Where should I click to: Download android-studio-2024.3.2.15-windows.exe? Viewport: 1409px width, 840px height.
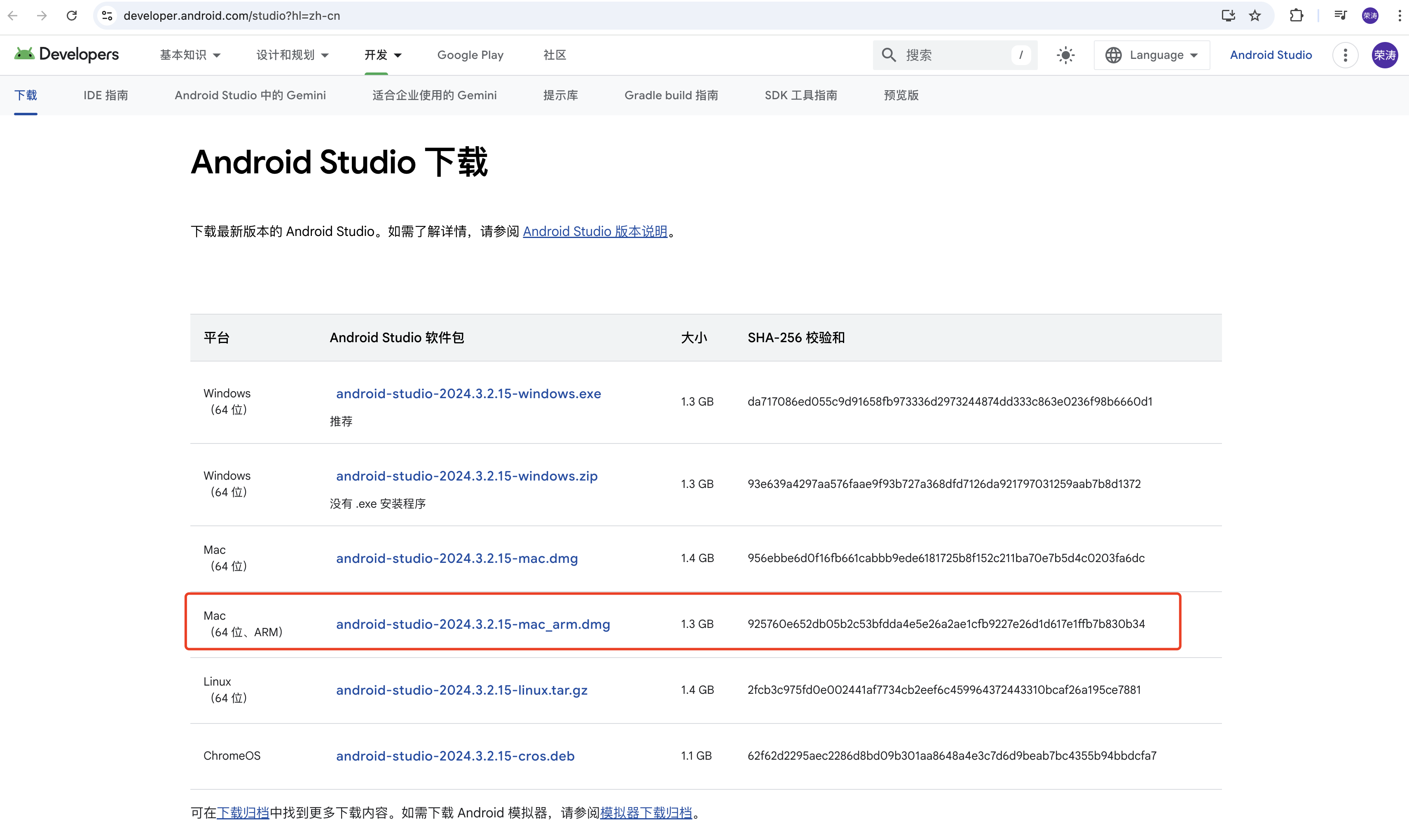pos(468,393)
